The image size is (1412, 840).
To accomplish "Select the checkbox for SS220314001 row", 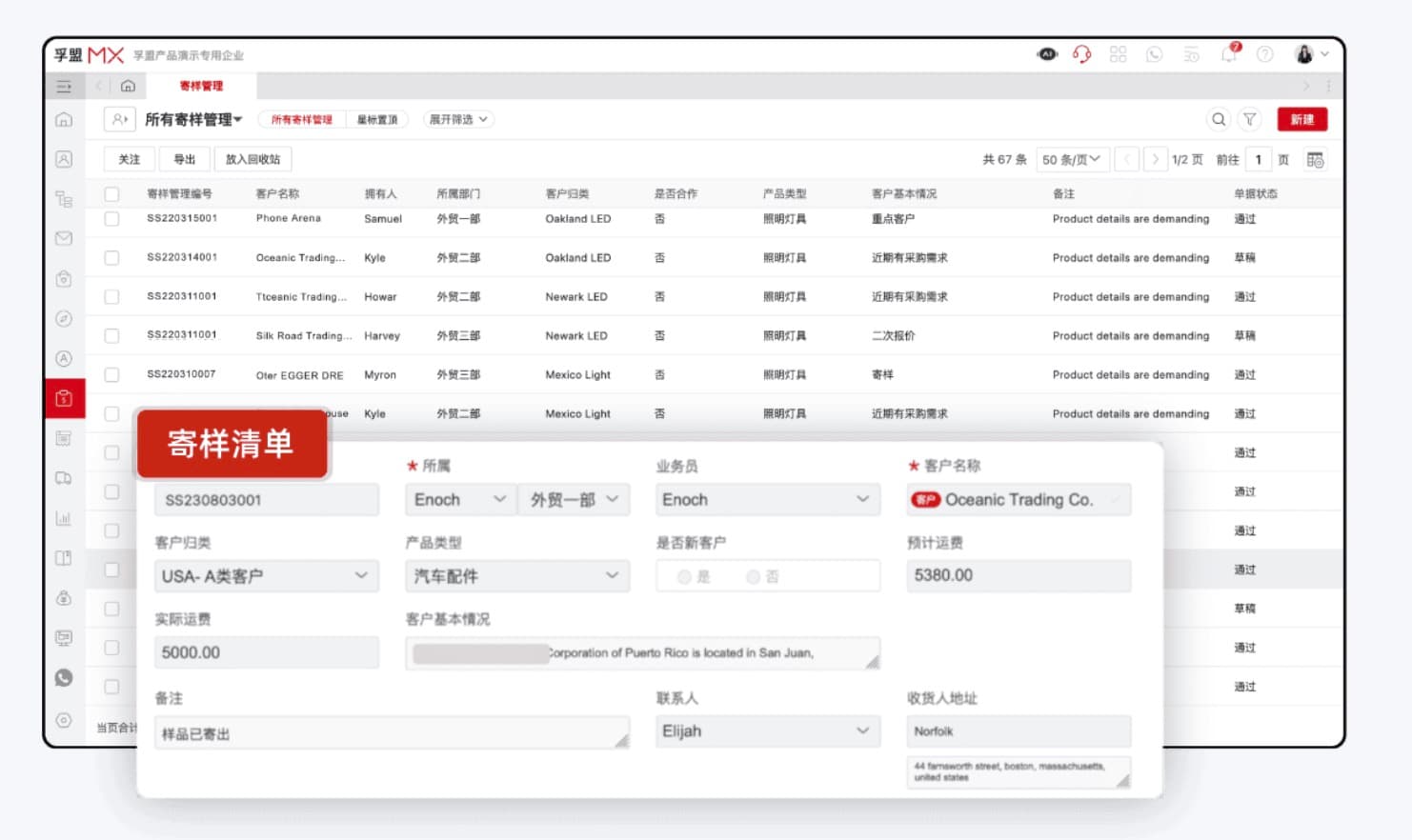I will pos(111,258).
